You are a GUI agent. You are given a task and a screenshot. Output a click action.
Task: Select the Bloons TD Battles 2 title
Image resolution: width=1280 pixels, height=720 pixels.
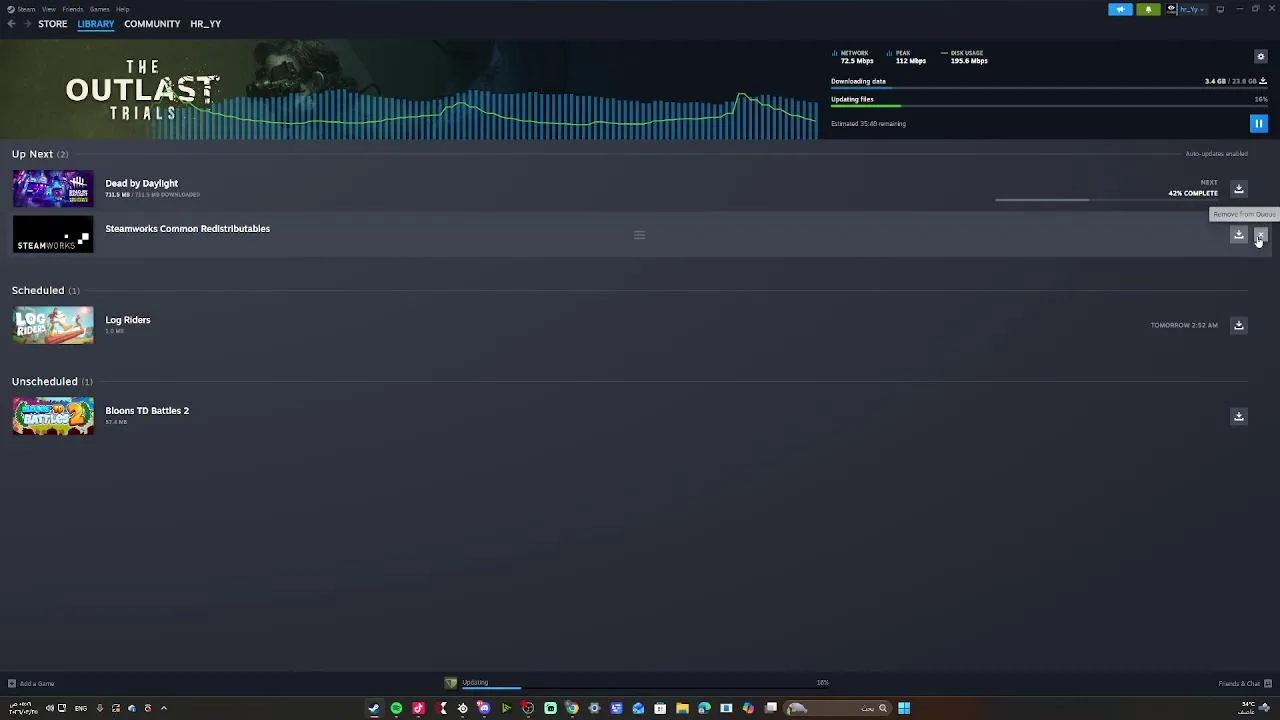(x=147, y=411)
